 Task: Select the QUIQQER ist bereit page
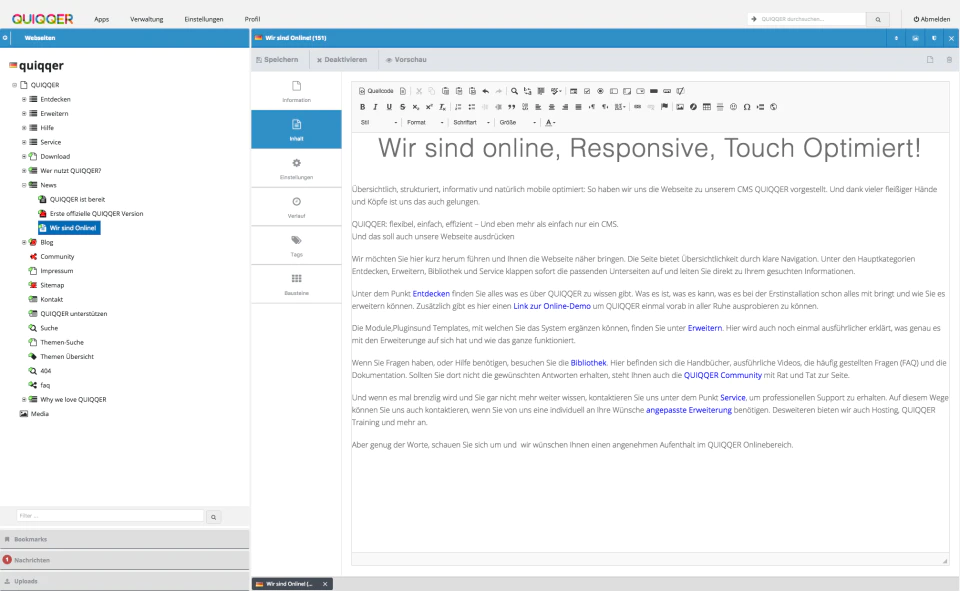(x=77, y=199)
